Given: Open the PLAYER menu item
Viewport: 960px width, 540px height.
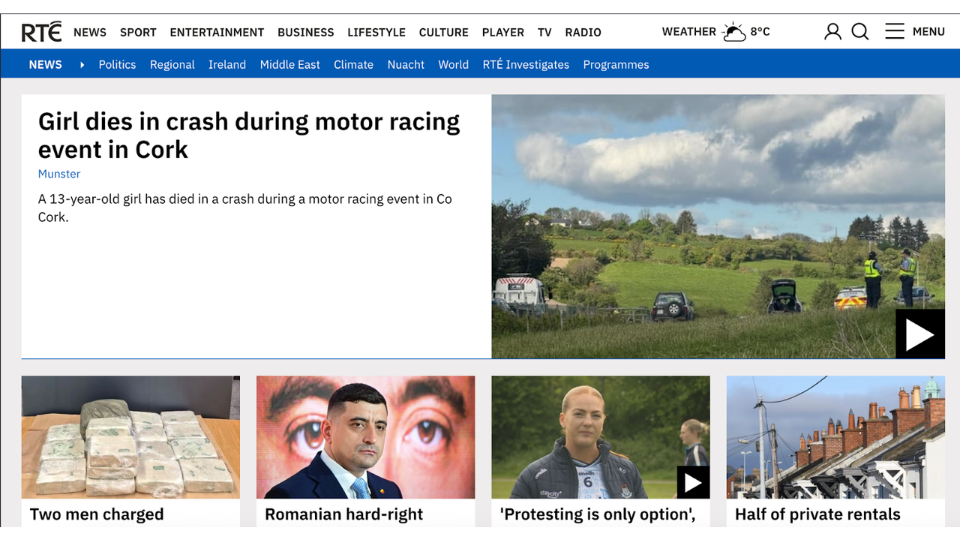Looking at the screenshot, I should point(503,32).
